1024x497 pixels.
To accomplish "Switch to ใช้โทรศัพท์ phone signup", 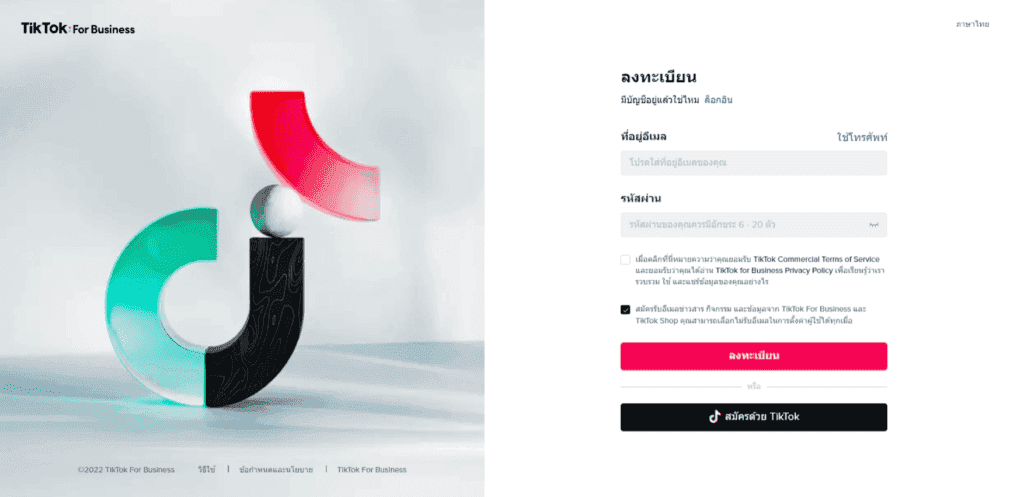I will point(862,138).
